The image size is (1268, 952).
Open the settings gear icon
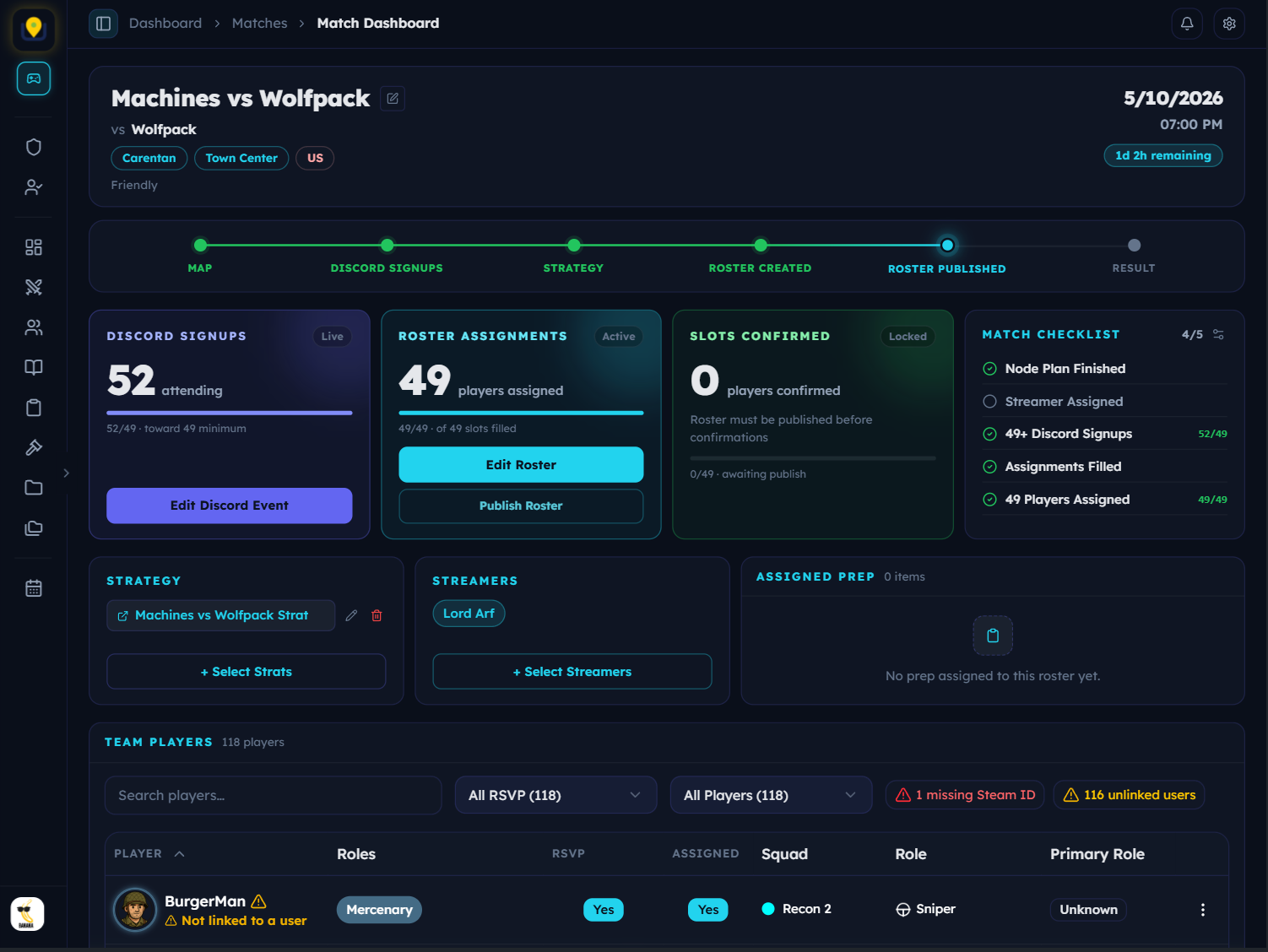pyautogui.click(x=1229, y=24)
